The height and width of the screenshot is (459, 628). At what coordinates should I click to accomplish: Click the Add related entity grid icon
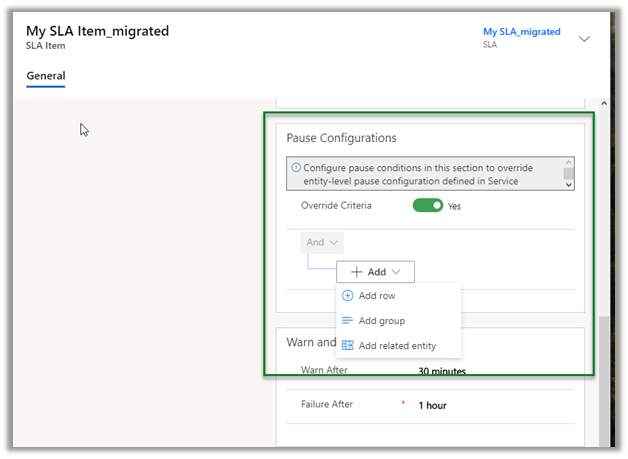348,346
